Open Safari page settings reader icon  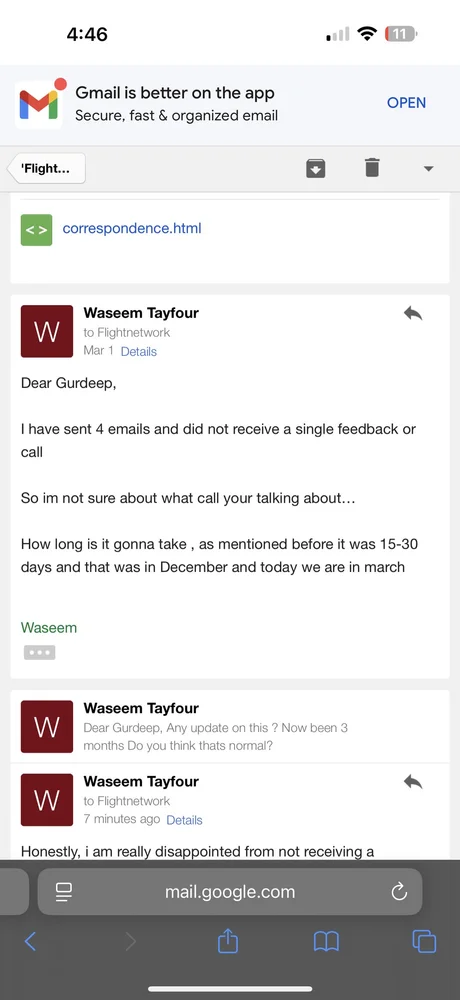[x=64, y=892]
